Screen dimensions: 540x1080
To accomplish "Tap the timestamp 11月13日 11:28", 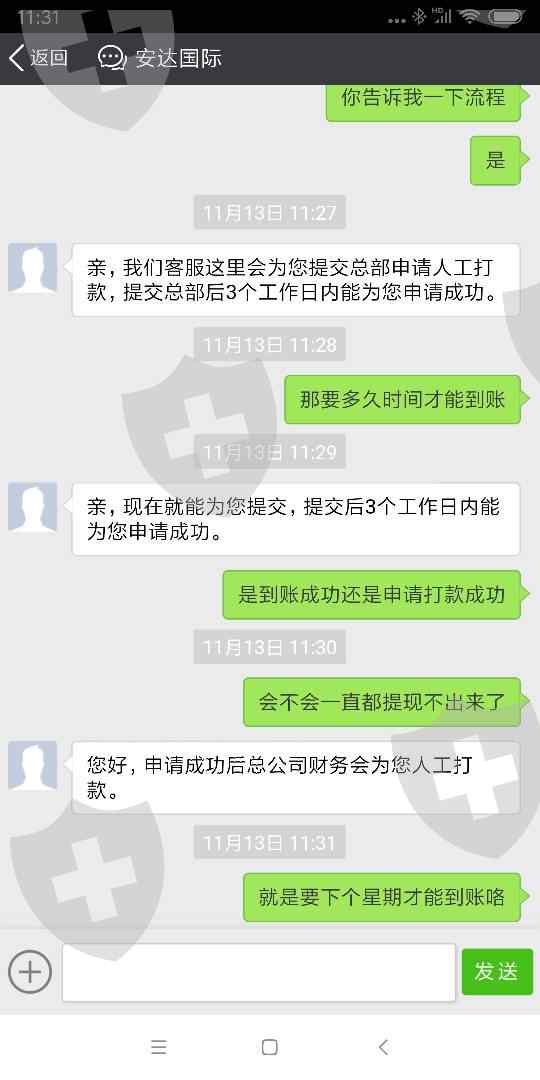I will (269, 344).
